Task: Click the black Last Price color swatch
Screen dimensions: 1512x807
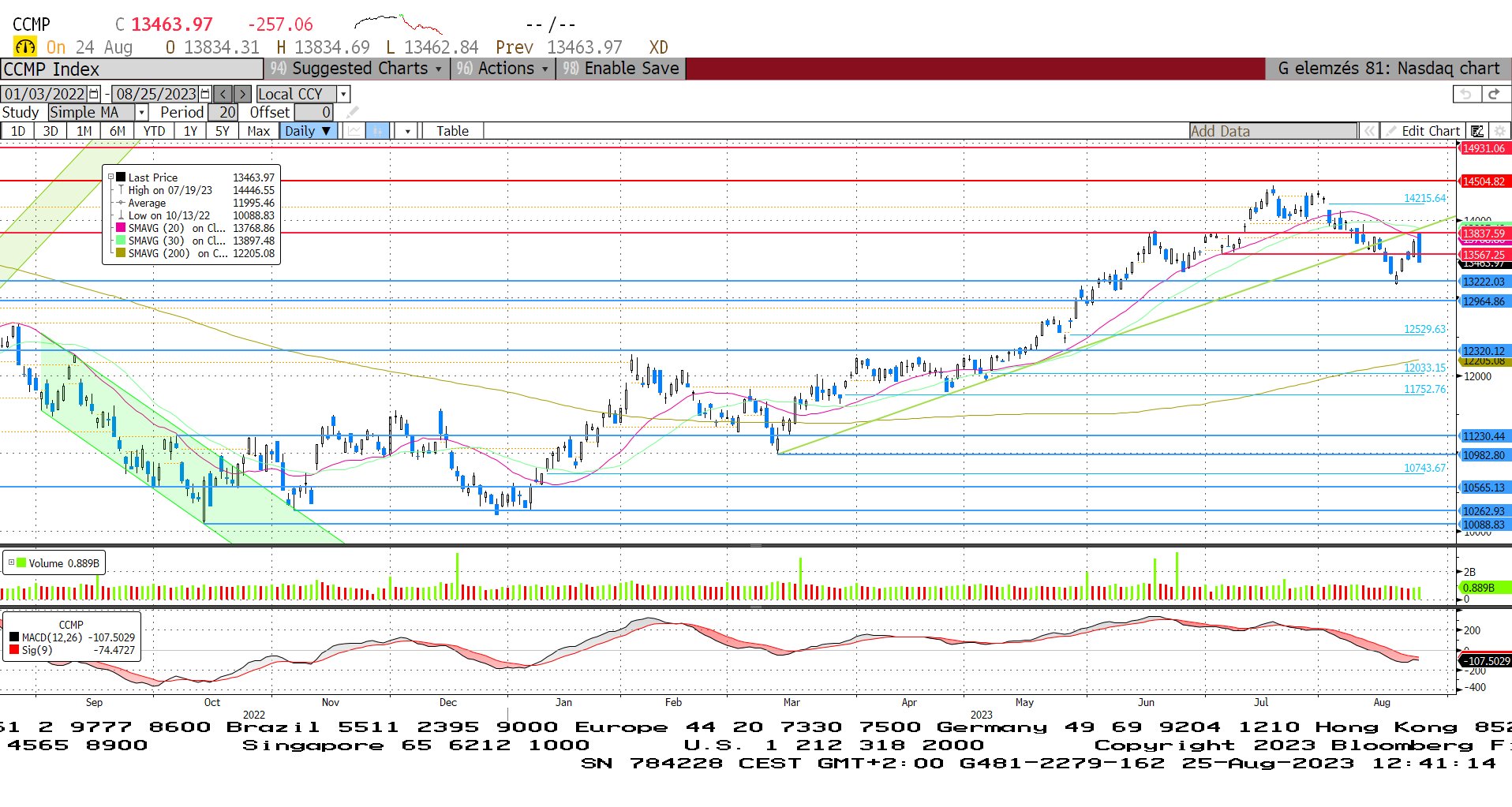Action: tap(121, 177)
